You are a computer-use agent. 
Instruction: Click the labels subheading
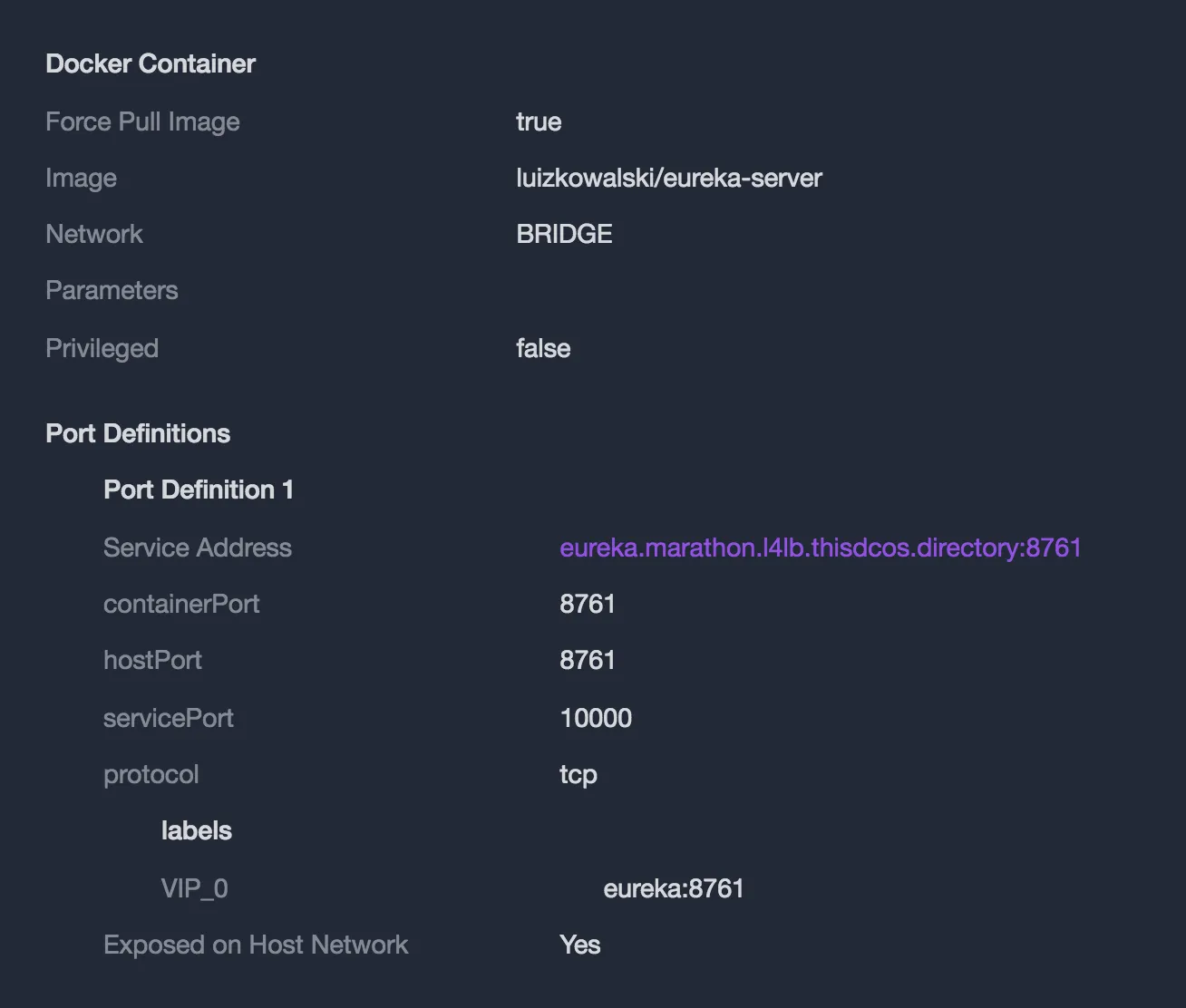coord(197,830)
